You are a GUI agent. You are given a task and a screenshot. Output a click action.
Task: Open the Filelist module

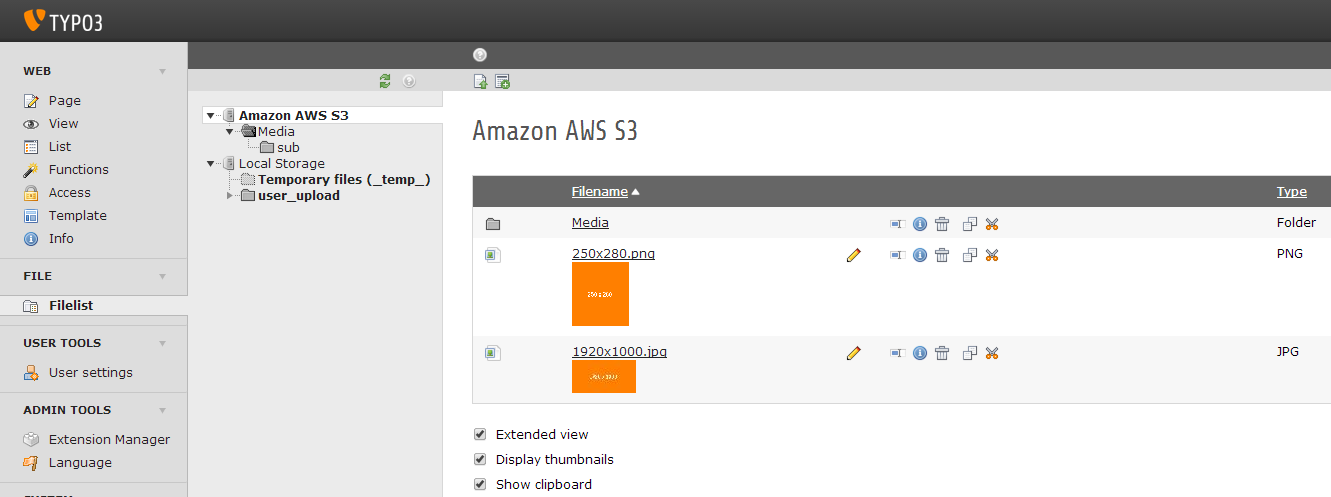[x=71, y=306]
